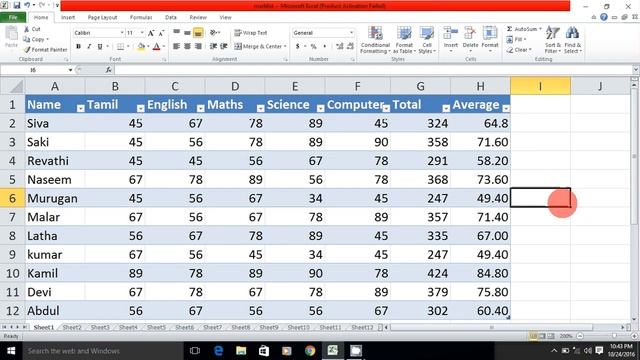Click Sort & Filter button
The image size is (640, 360).
[553, 40]
